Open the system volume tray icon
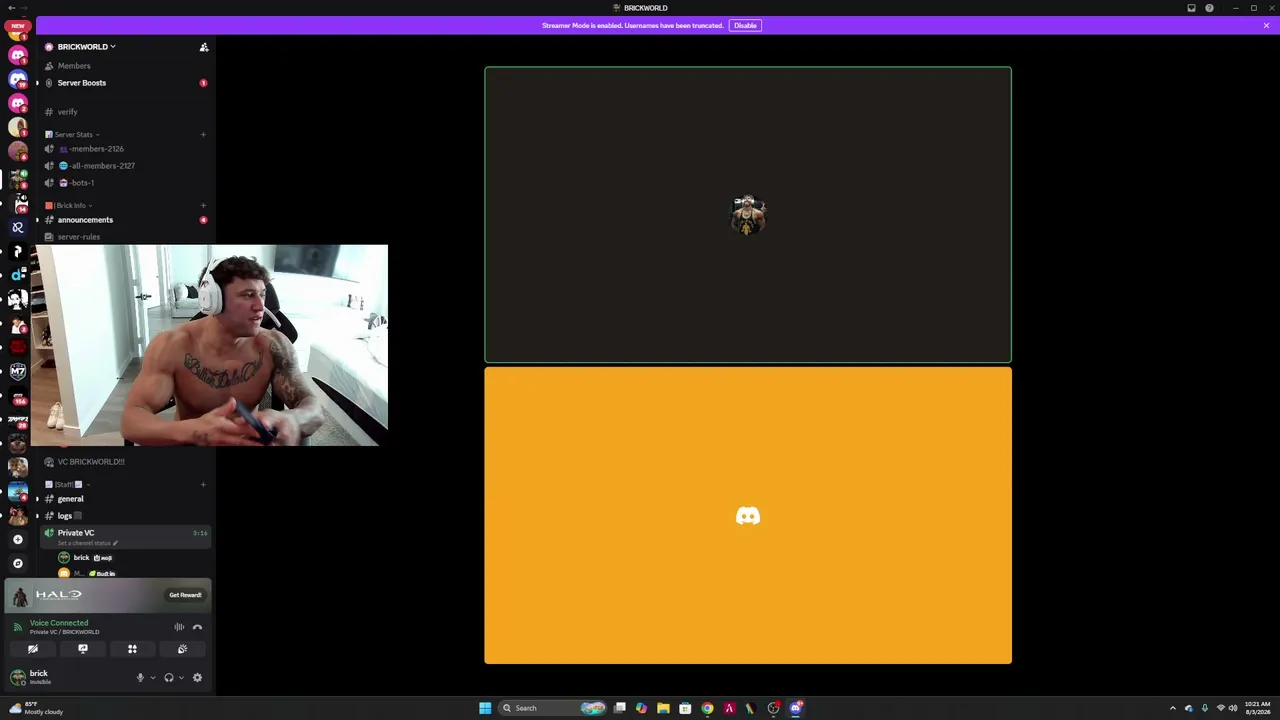This screenshot has height=720, width=1280. [1233, 708]
